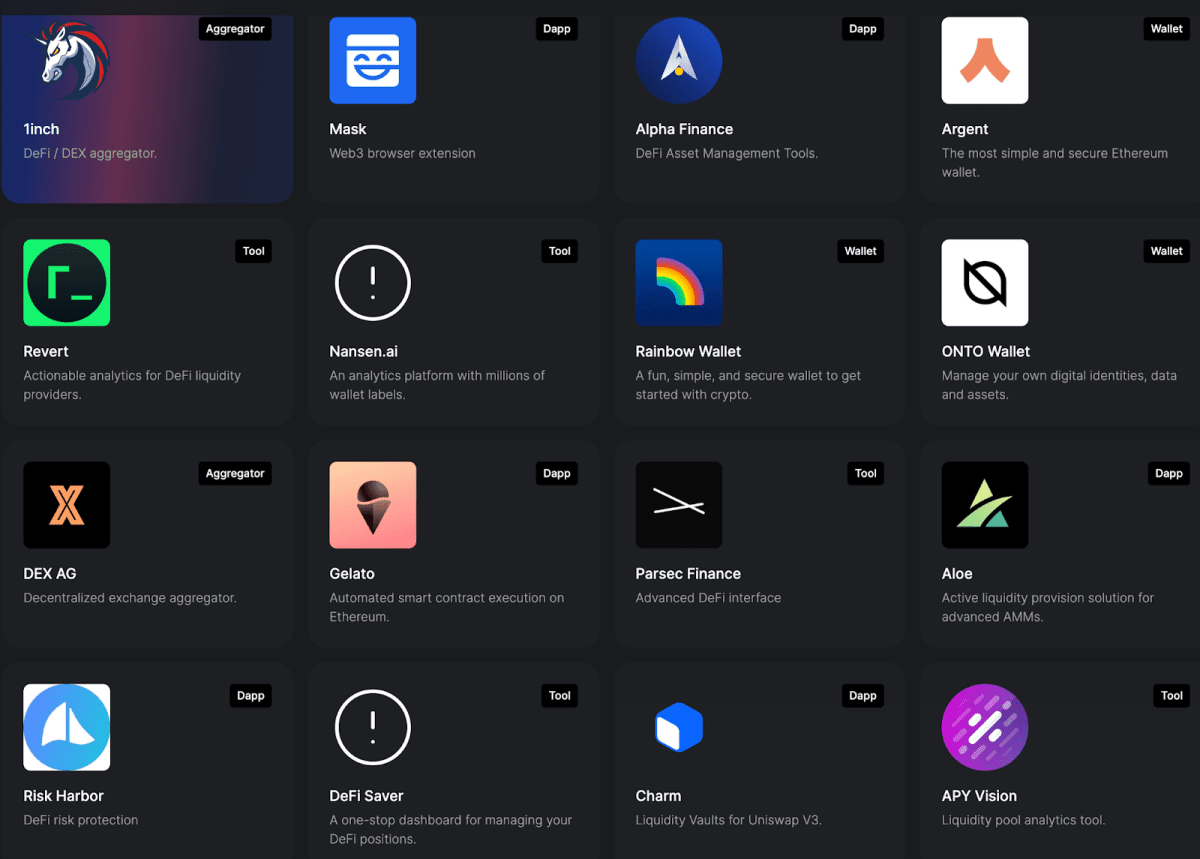1200x859 pixels.
Task: Click the Wallet tag on the Argent card
Action: (x=1167, y=29)
